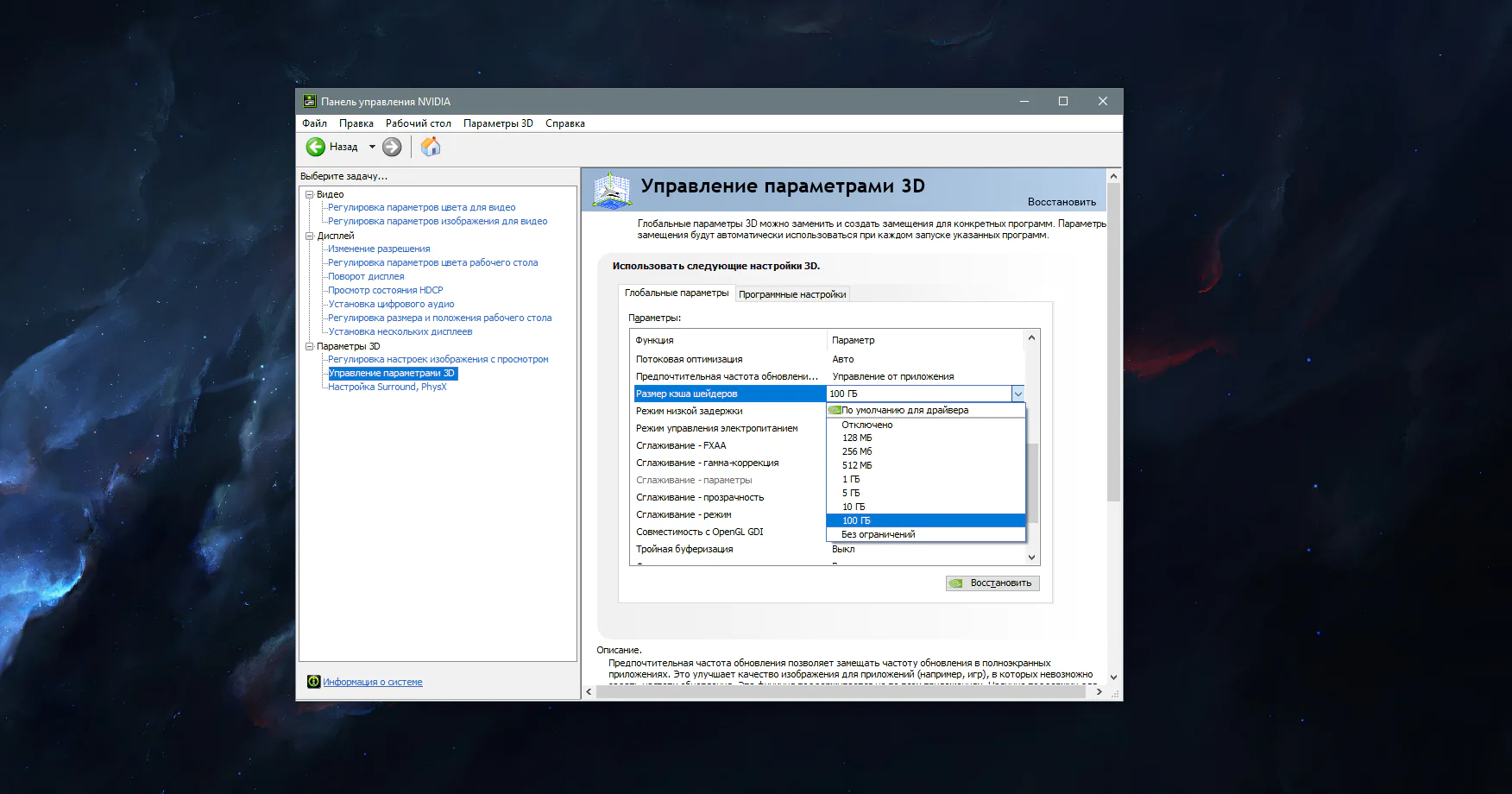1512x794 pixels.
Task: Click the settings list scroll down arrow
Action: coord(1031,558)
